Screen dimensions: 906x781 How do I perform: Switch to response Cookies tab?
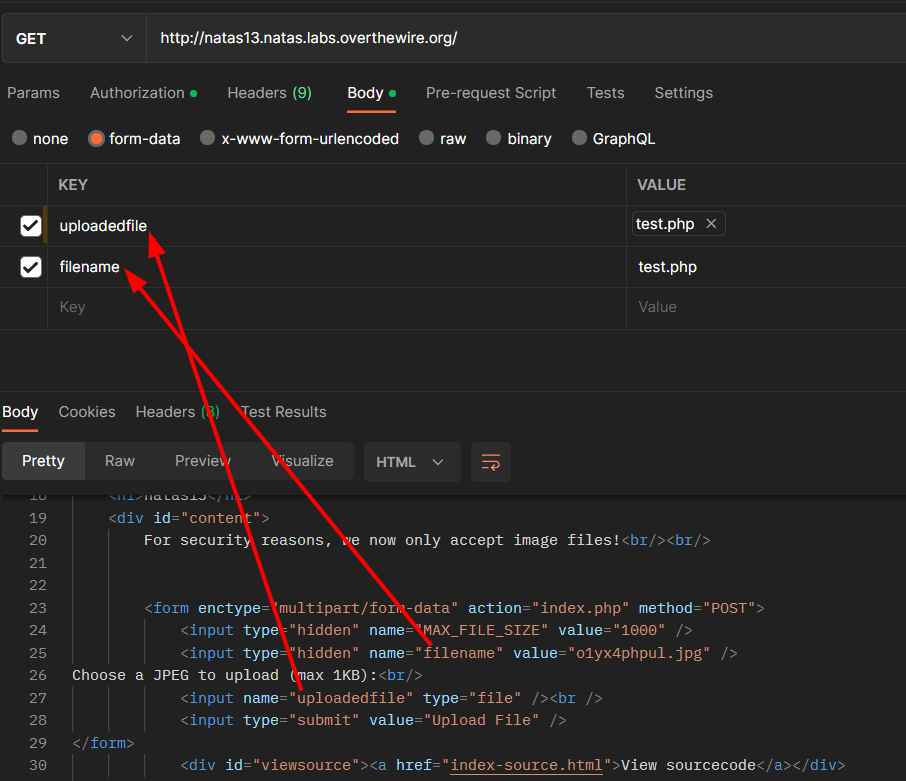coord(87,412)
